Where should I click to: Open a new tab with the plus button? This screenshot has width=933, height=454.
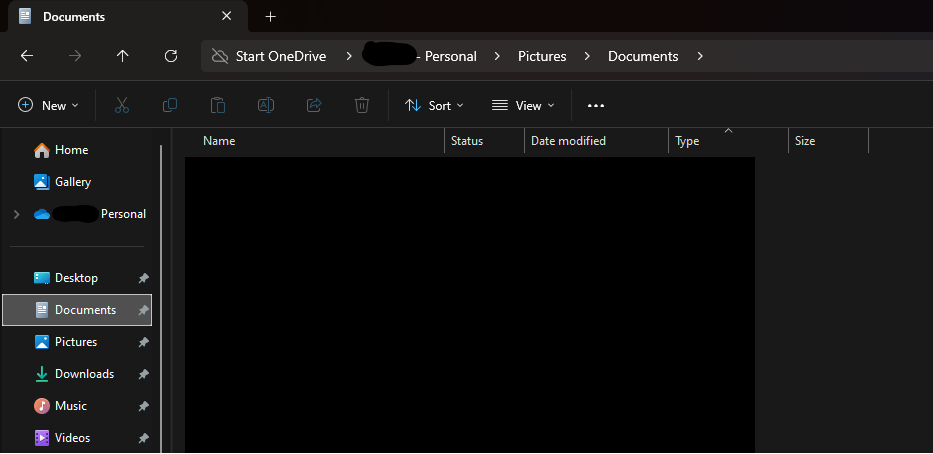point(270,17)
